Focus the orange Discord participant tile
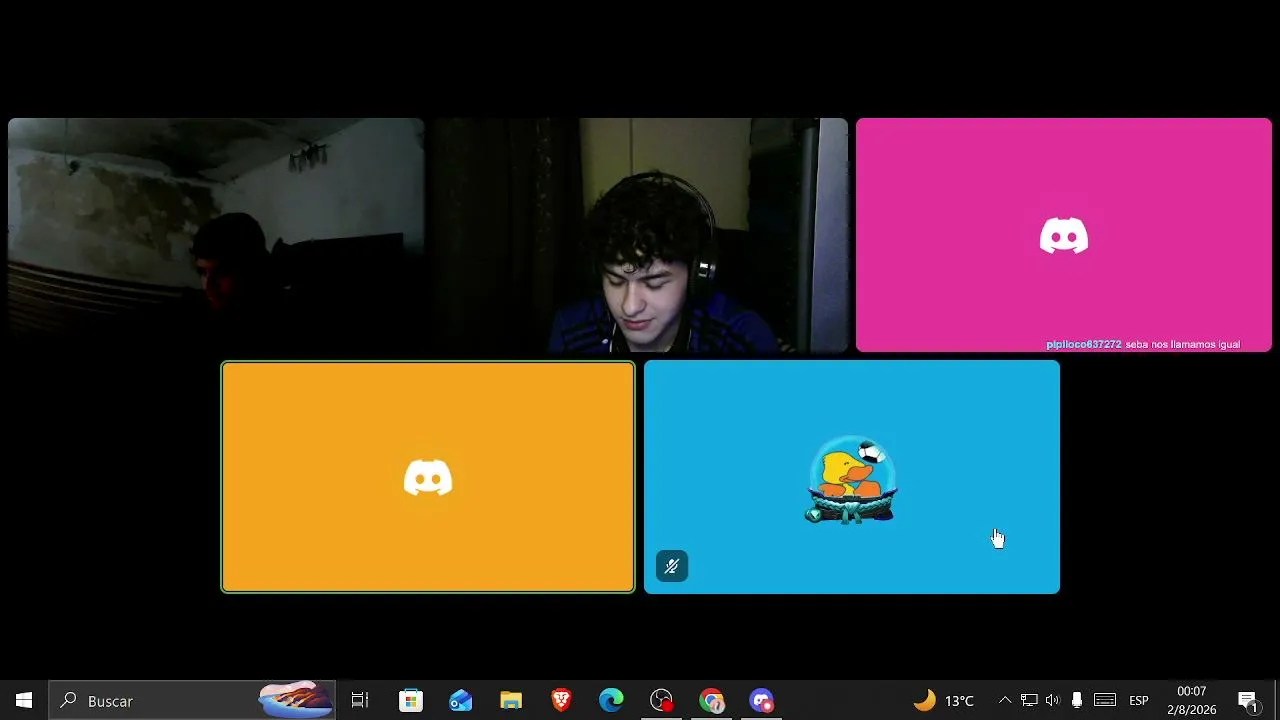The height and width of the screenshot is (720, 1280). point(428,477)
